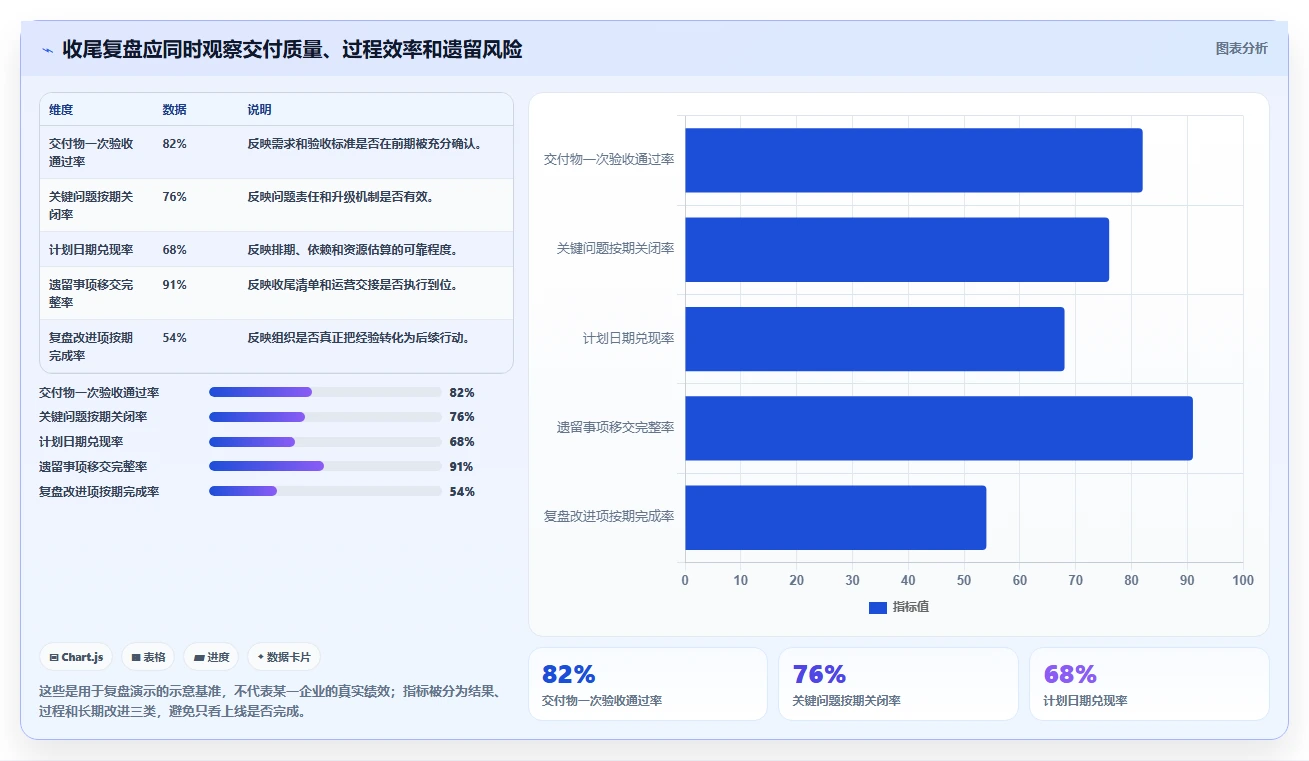Click the Chart.js chip
Image resolution: width=1309 pixels, height=761 pixels.
77,657
